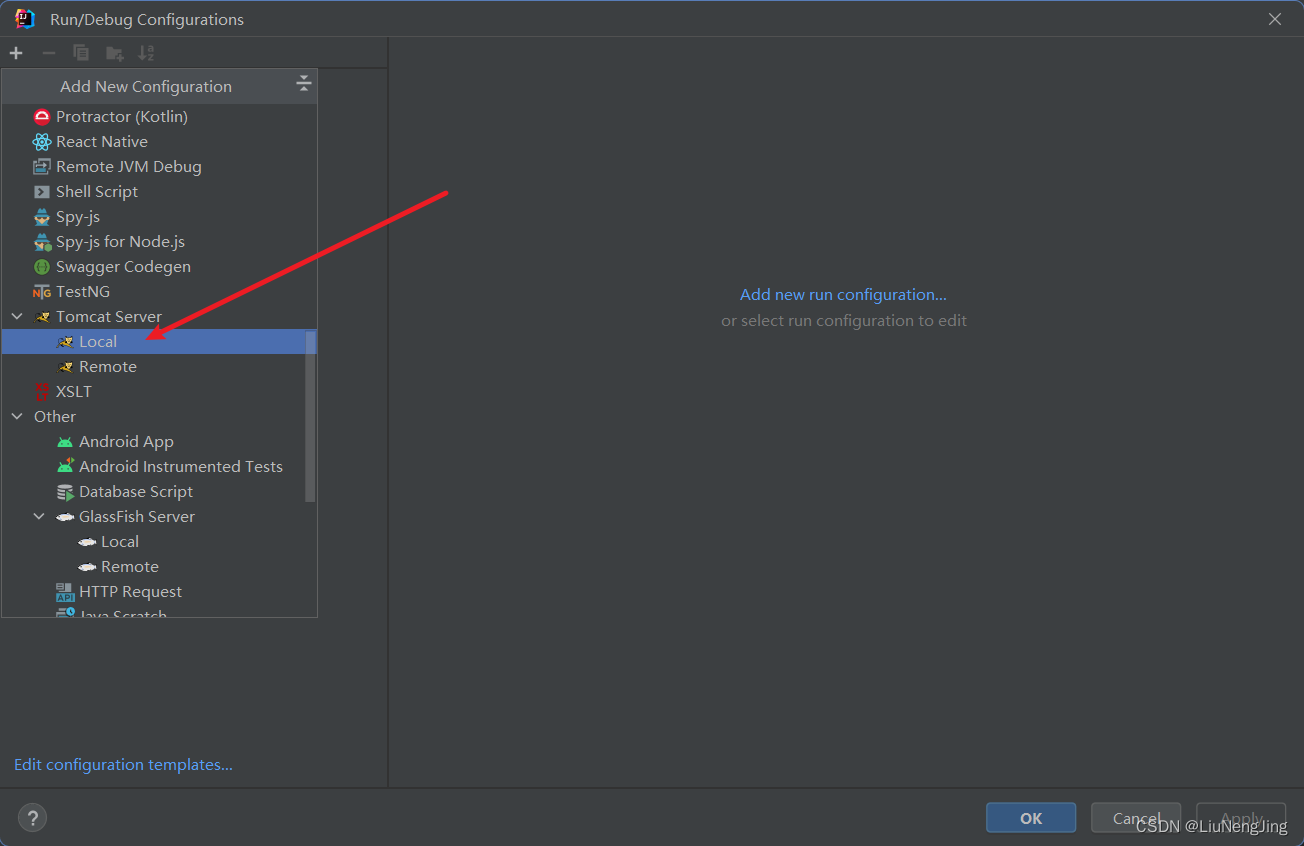The height and width of the screenshot is (846, 1304).
Task: Click the Sort configurations icon
Action: [146, 53]
